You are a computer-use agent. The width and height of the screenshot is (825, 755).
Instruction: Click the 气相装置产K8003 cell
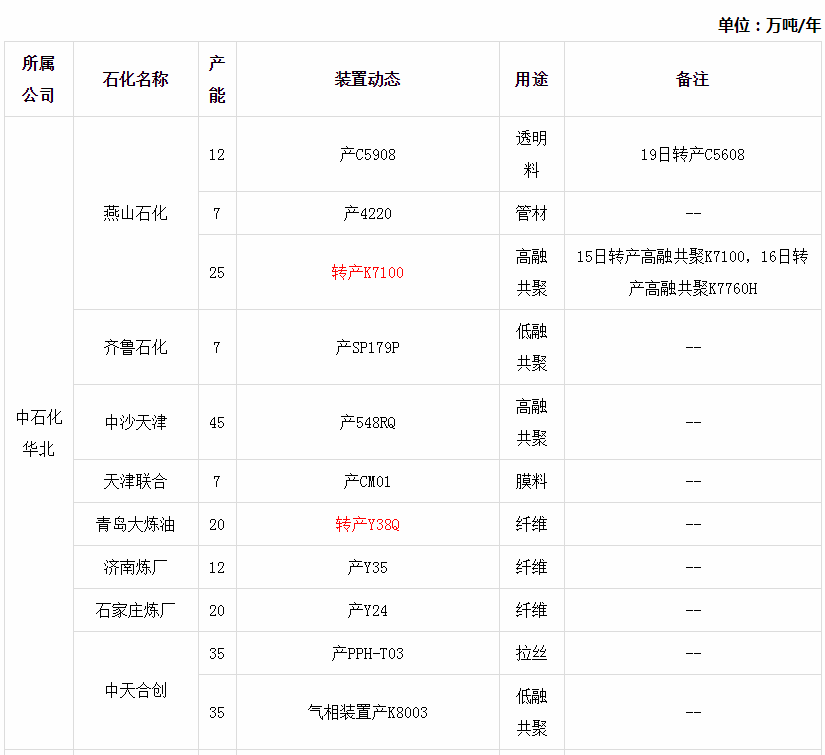367,712
